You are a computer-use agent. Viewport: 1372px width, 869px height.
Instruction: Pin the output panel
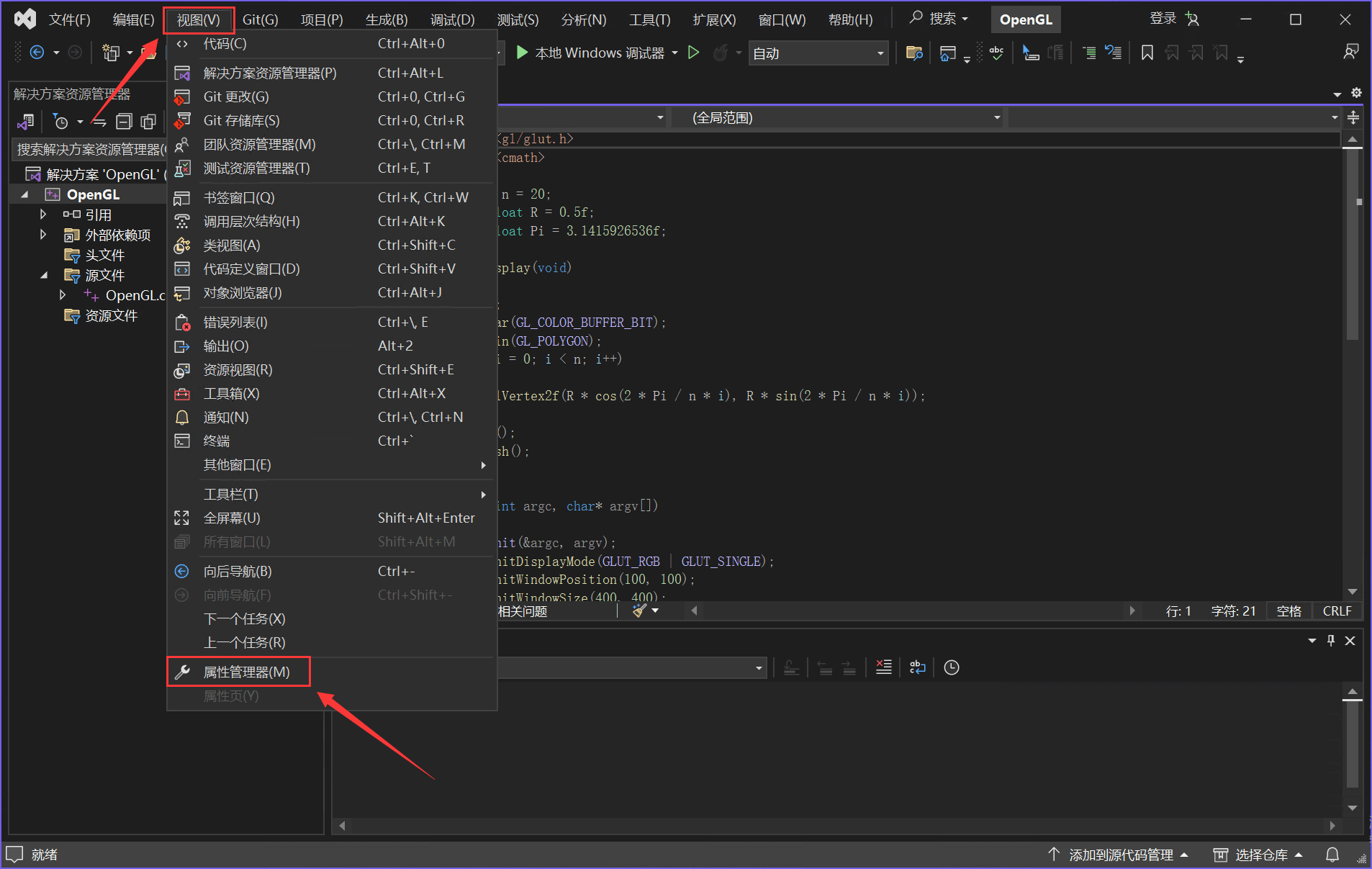coord(1331,640)
